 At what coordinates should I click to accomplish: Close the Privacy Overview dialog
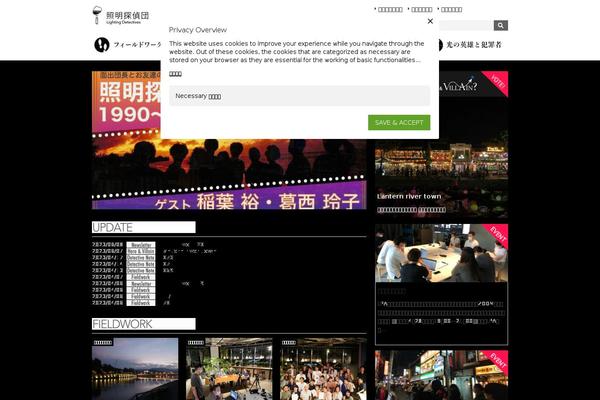(430, 21)
